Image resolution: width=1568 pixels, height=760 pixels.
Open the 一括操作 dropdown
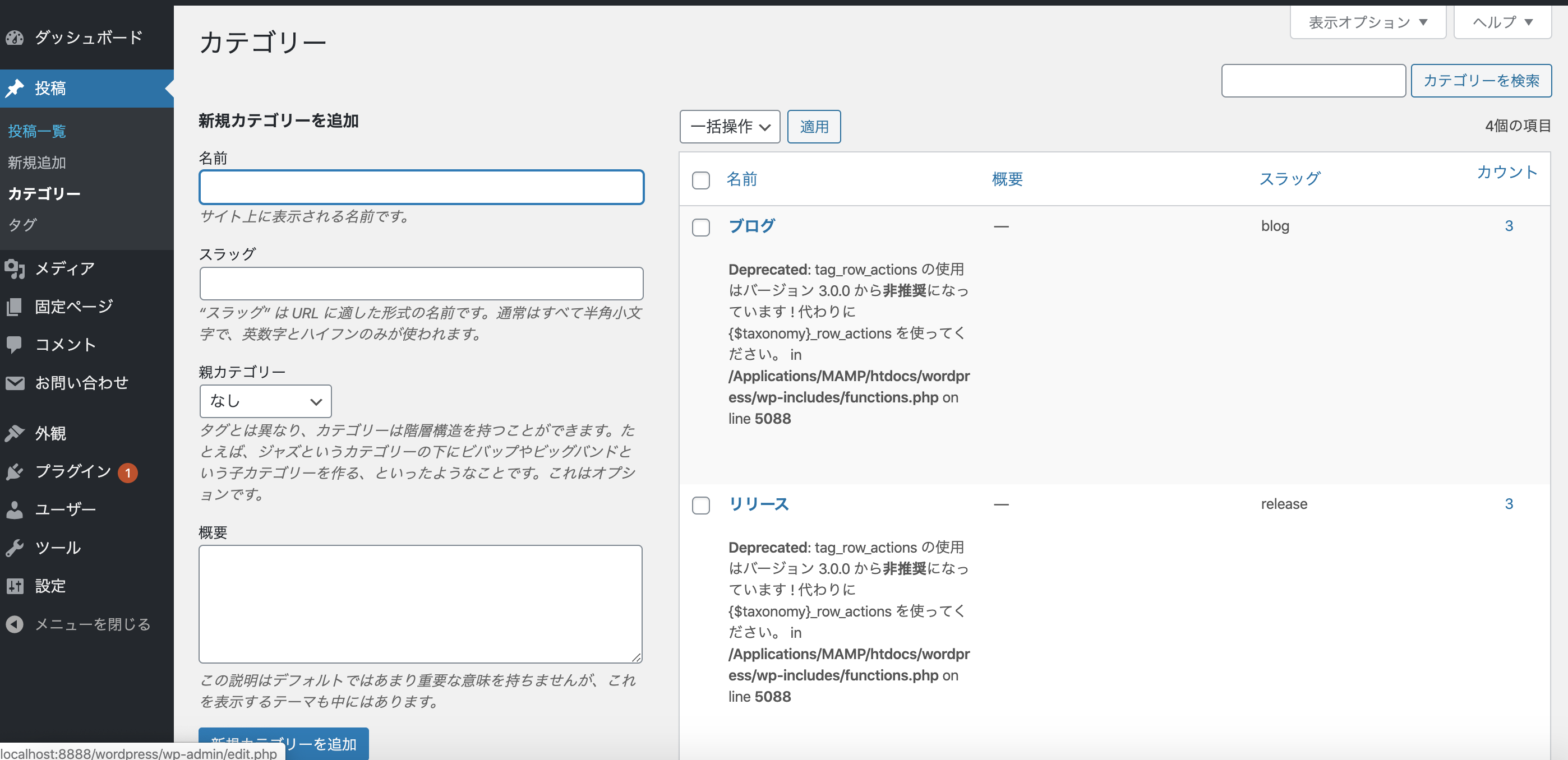[x=729, y=127]
